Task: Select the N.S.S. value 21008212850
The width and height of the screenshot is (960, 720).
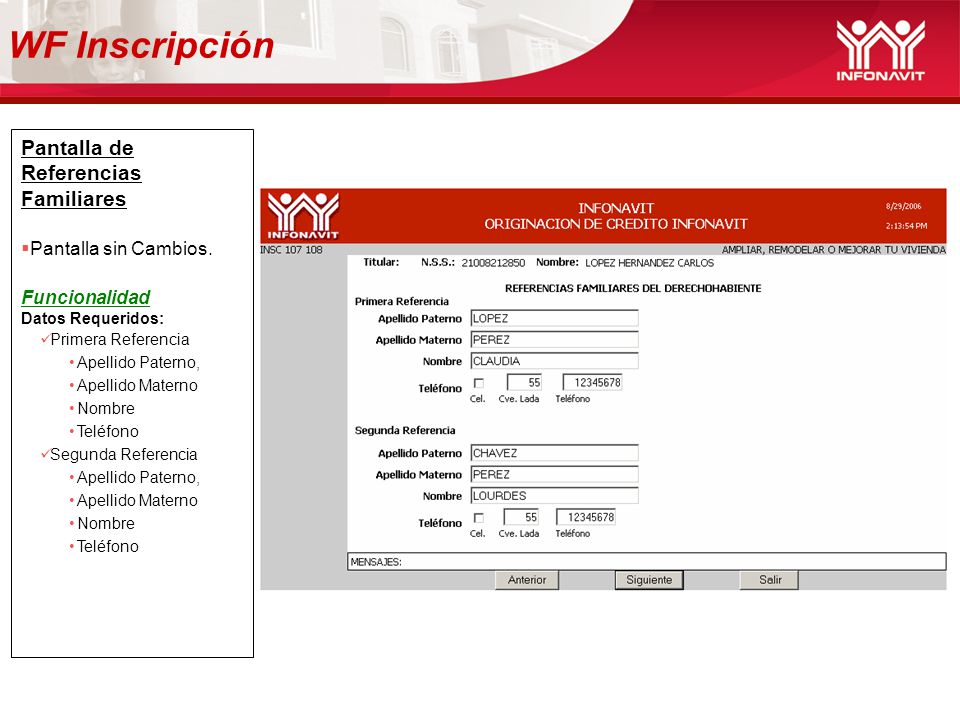Action: (493, 263)
